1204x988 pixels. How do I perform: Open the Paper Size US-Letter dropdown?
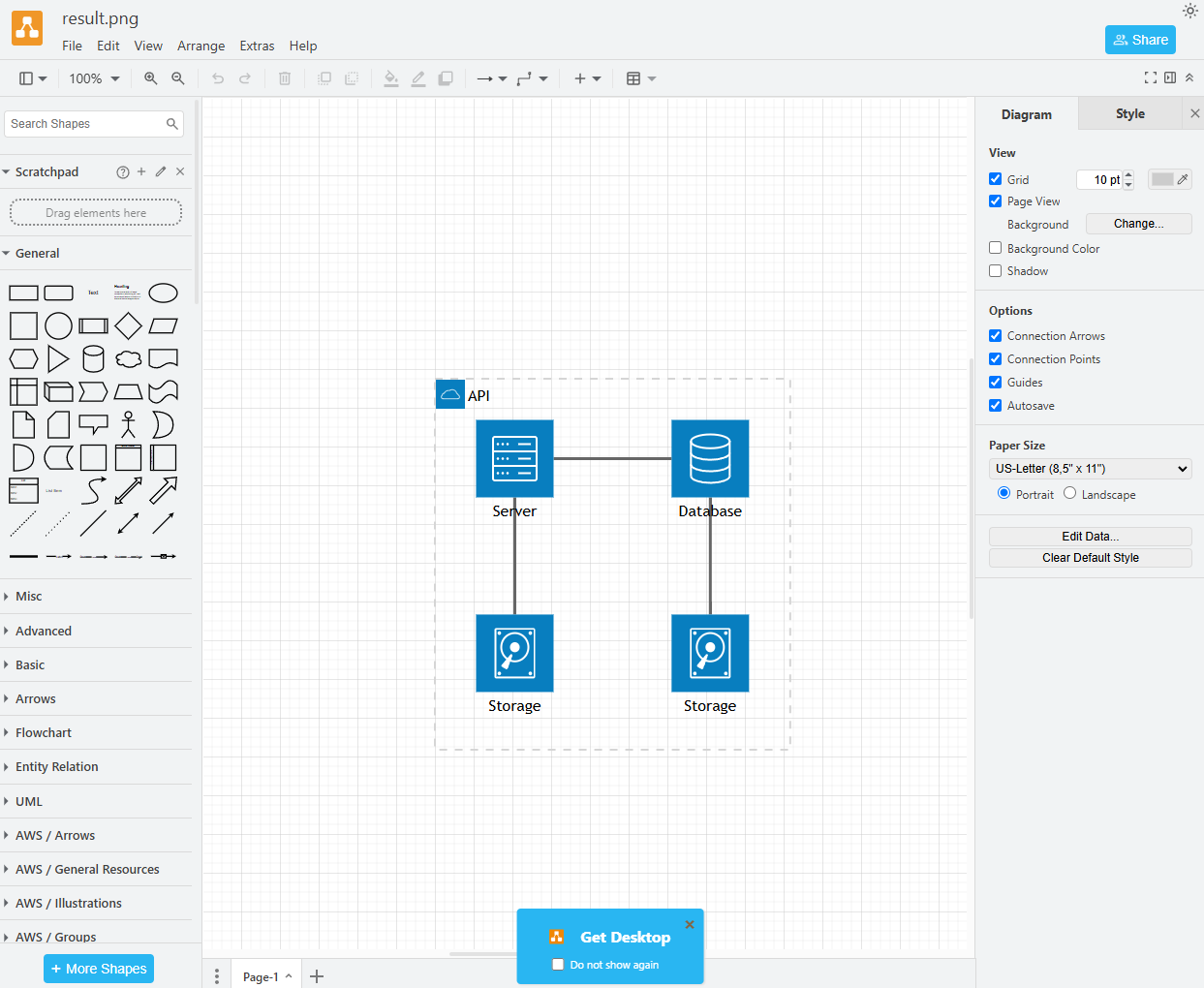(x=1091, y=469)
